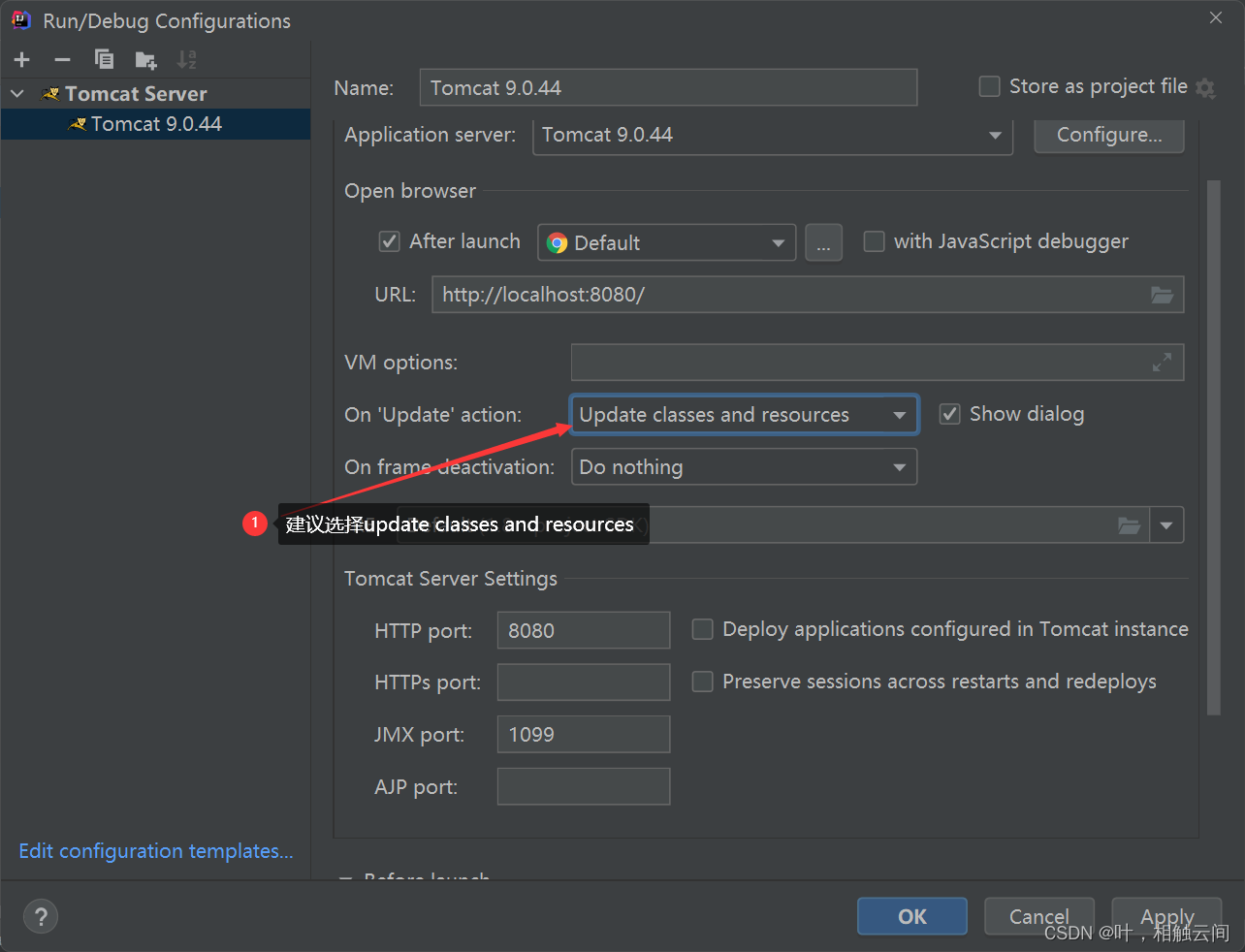Click the OK button
This screenshot has width=1245, height=952.
[x=912, y=916]
